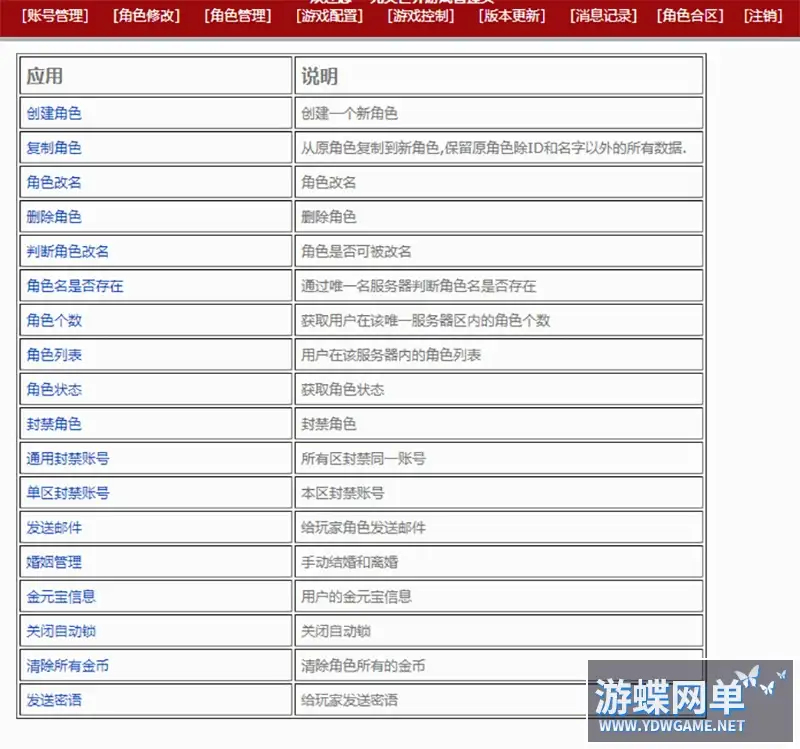Open the 发送邮件 link
This screenshot has width=800, height=749.
[x=54, y=528]
